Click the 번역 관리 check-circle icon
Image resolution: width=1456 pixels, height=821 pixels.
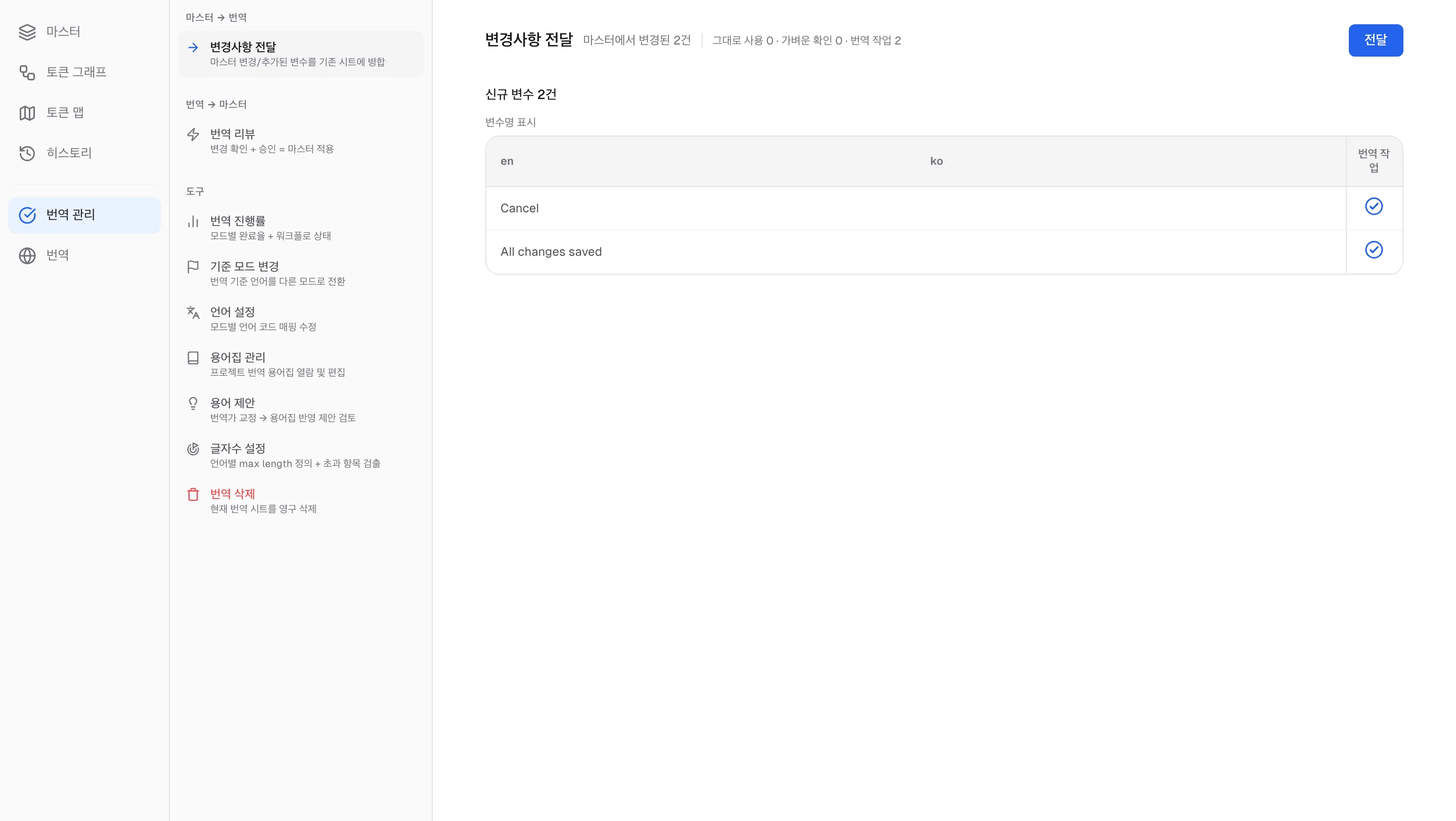point(27,215)
